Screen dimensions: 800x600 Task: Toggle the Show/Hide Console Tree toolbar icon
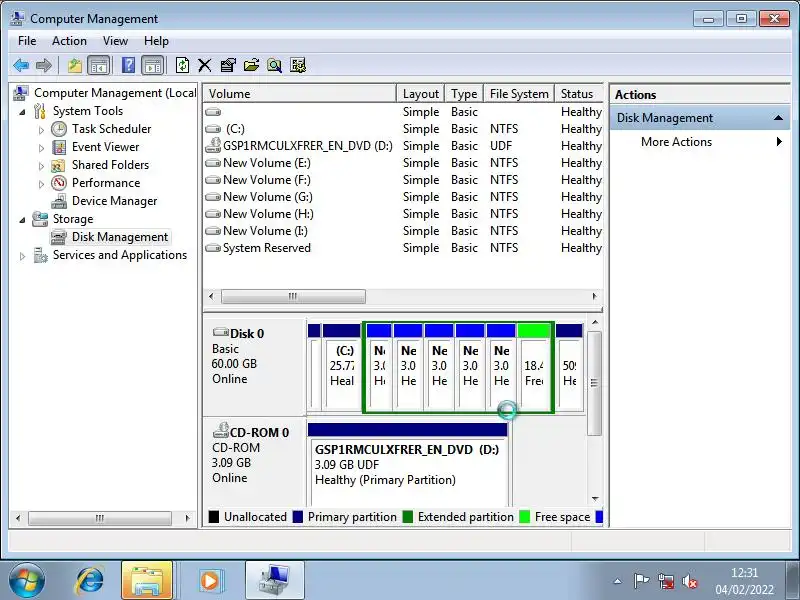coord(99,65)
